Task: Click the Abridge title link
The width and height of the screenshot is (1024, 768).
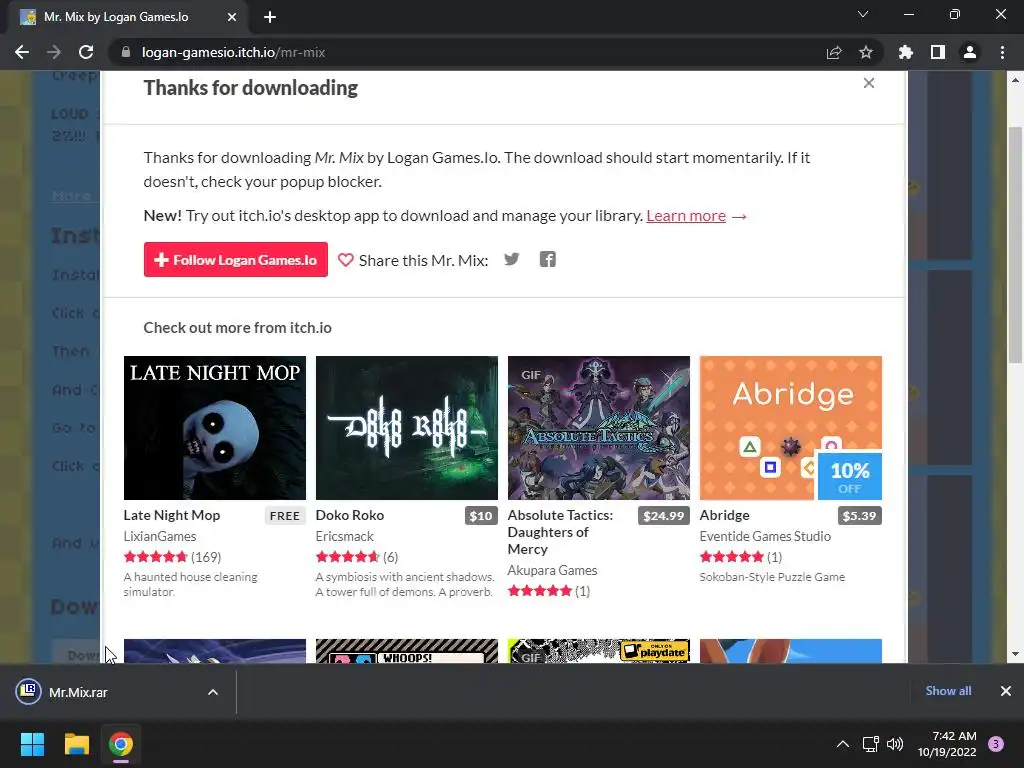Action: coord(724,515)
